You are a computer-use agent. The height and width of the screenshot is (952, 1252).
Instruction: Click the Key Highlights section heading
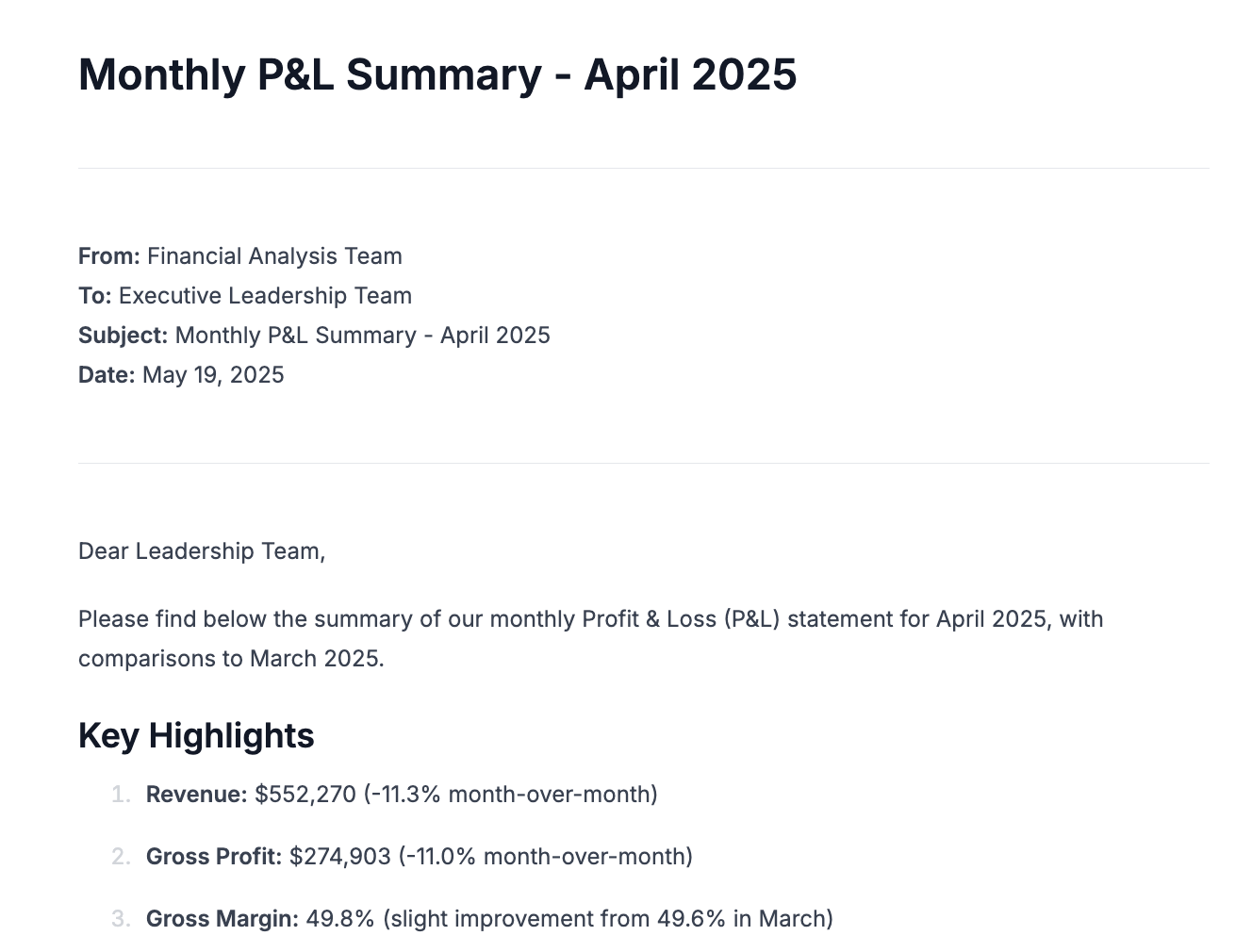pos(196,736)
